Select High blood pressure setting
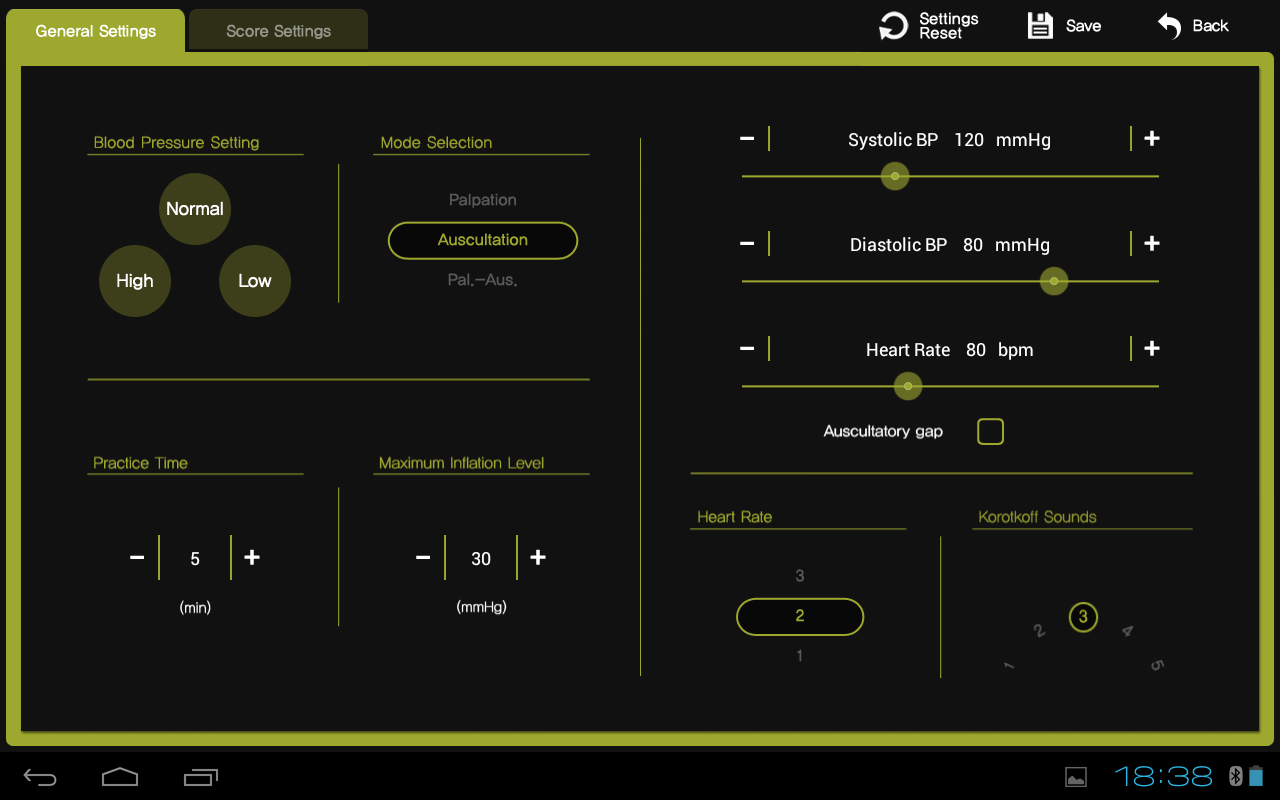 pos(135,281)
